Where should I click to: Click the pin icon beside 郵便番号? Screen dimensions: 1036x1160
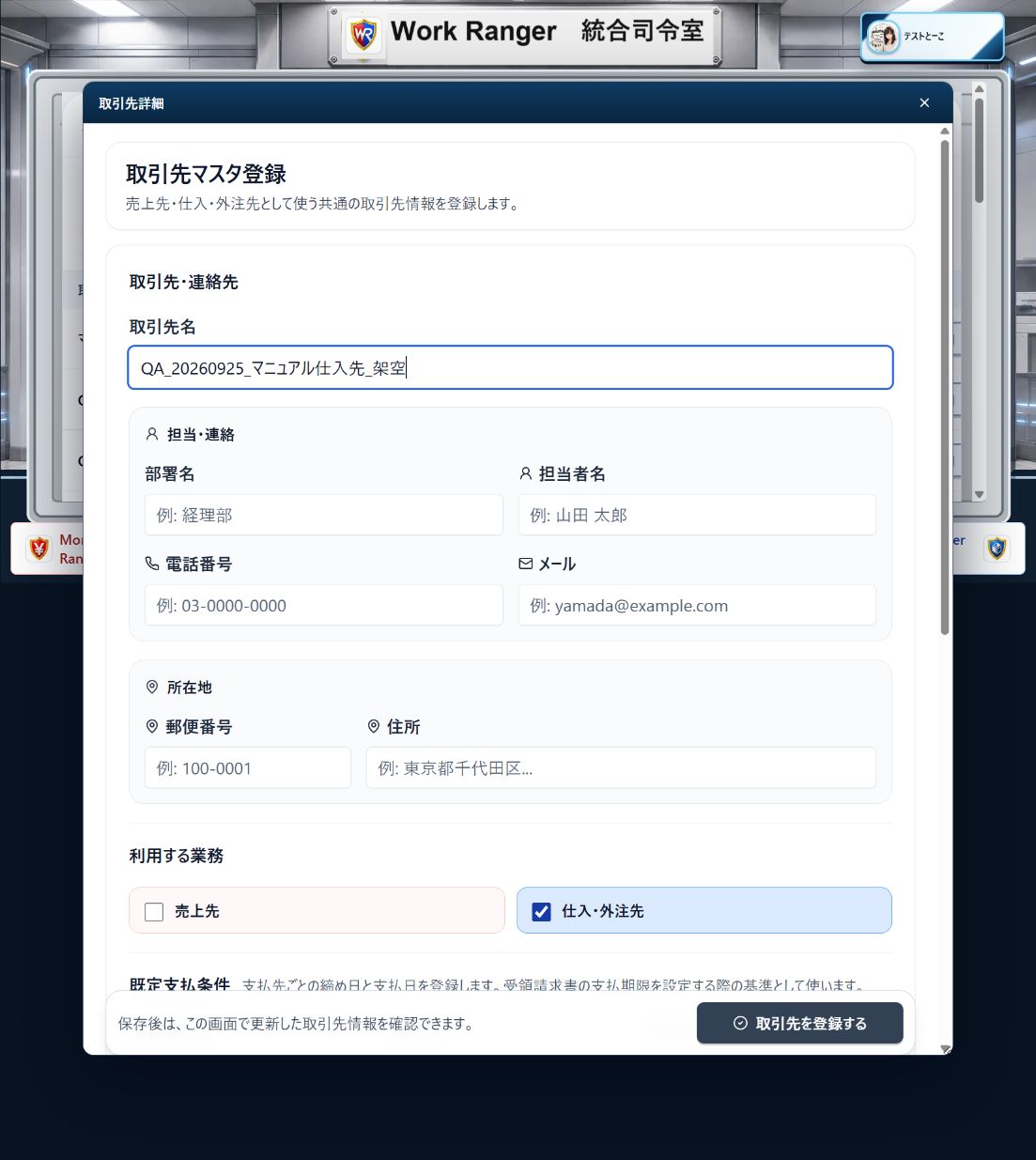click(152, 727)
